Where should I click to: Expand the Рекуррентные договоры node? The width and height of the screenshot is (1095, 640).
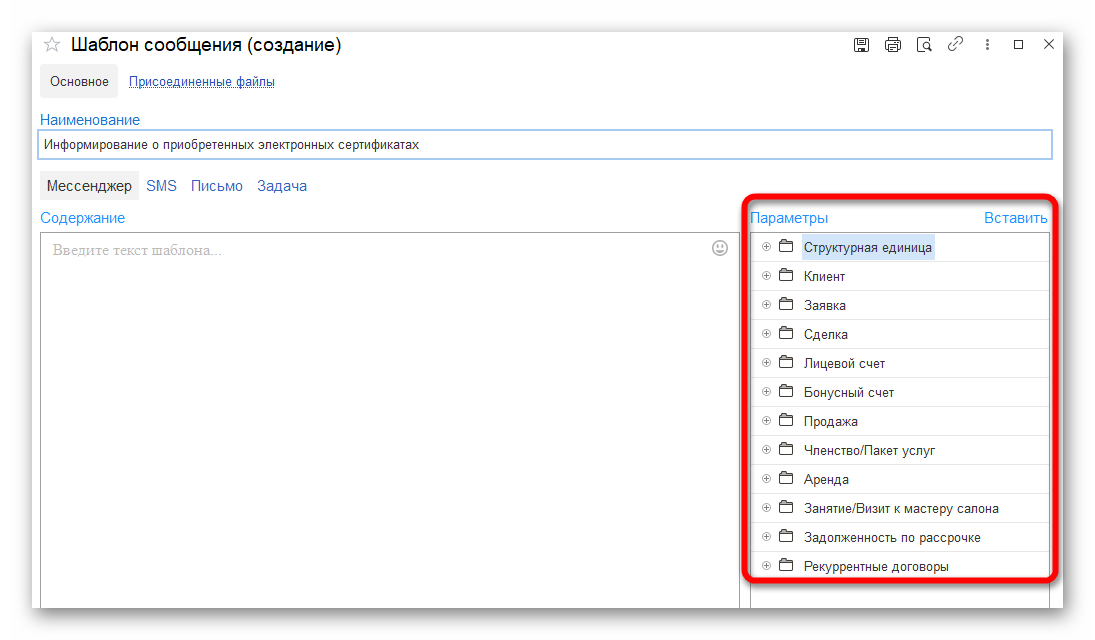pyautogui.click(x=766, y=566)
